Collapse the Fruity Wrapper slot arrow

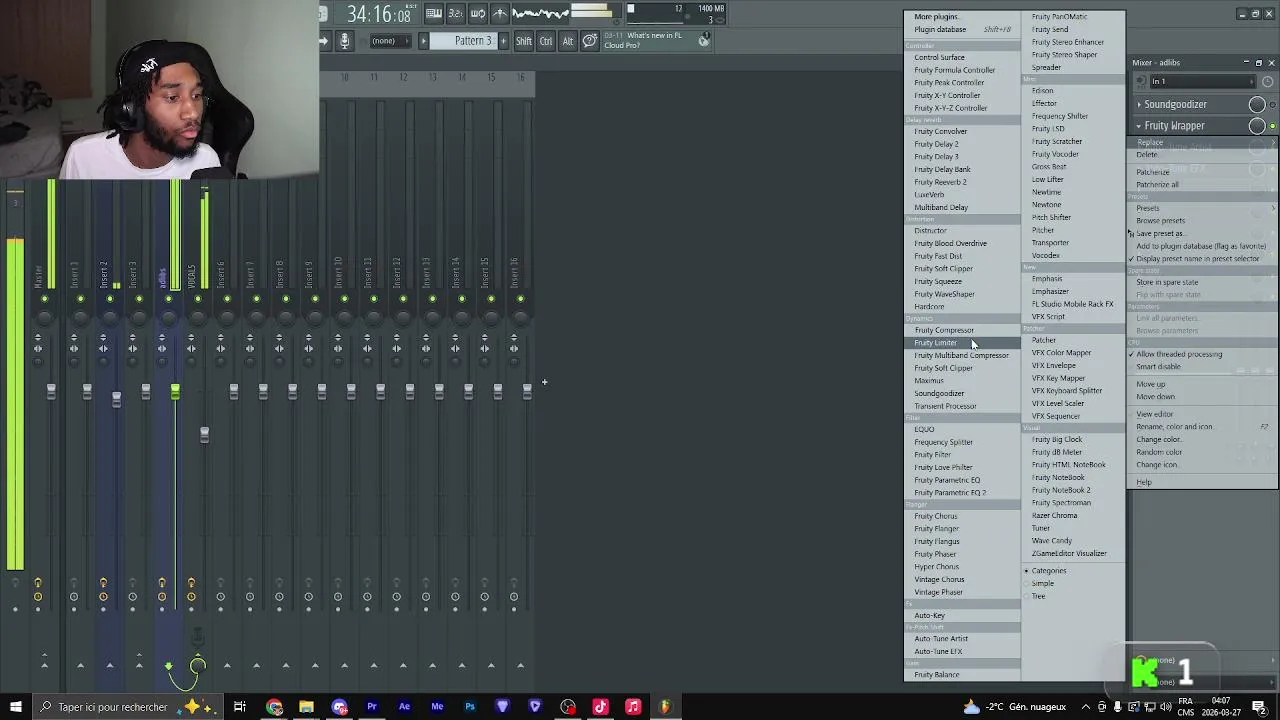1139,126
